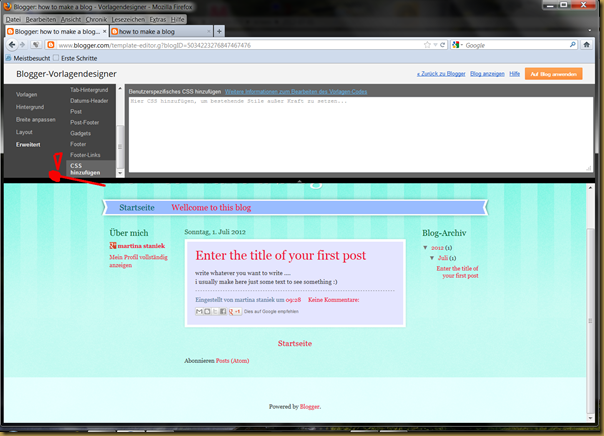The height and width of the screenshot is (436, 604).
Task: Click the profile icon beside martina staniek
Action: (x=113, y=245)
